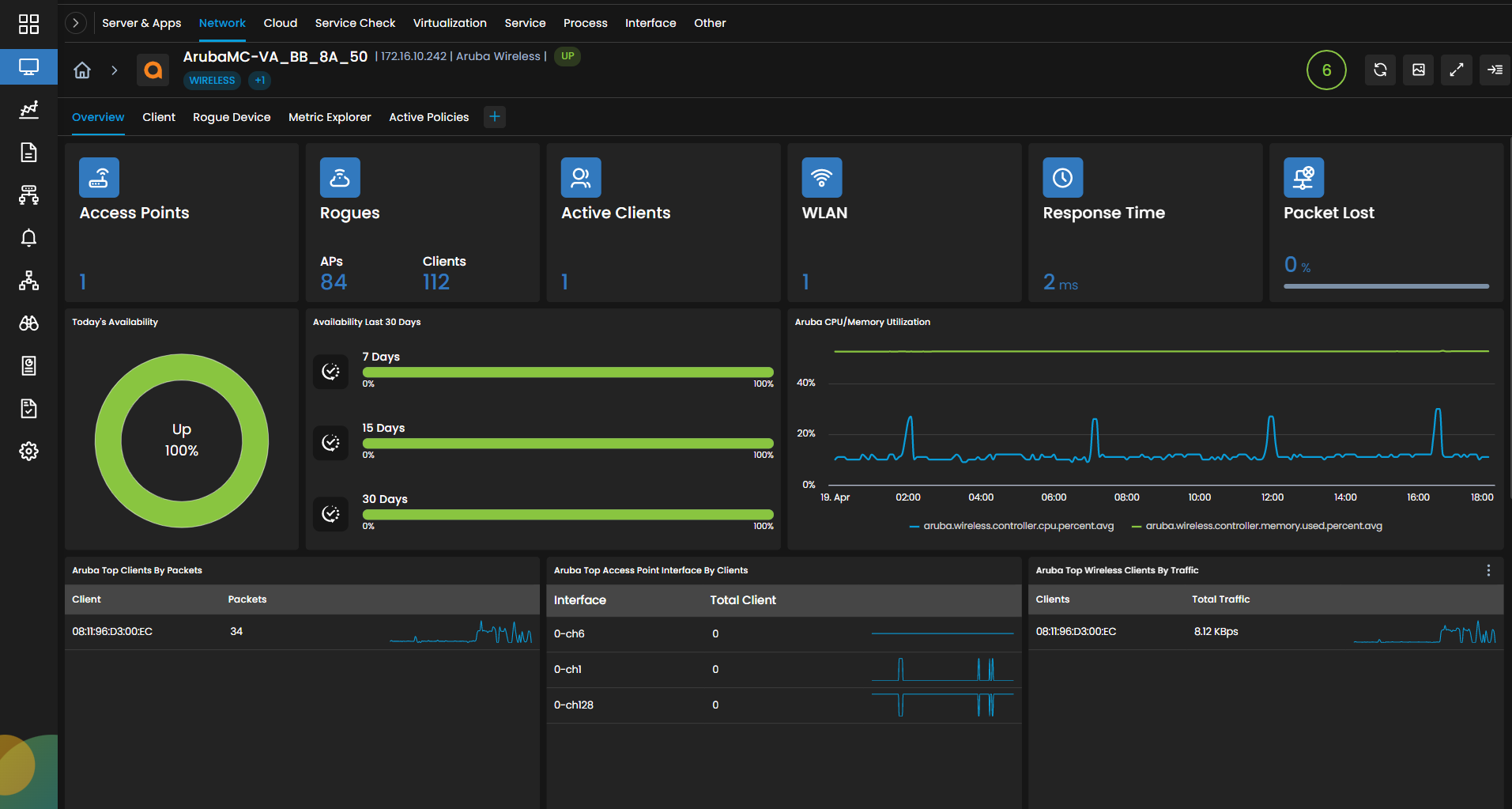This screenshot has width=1512, height=809.
Task: Expand the +1 tags badge
Action: tap(260, 81)
